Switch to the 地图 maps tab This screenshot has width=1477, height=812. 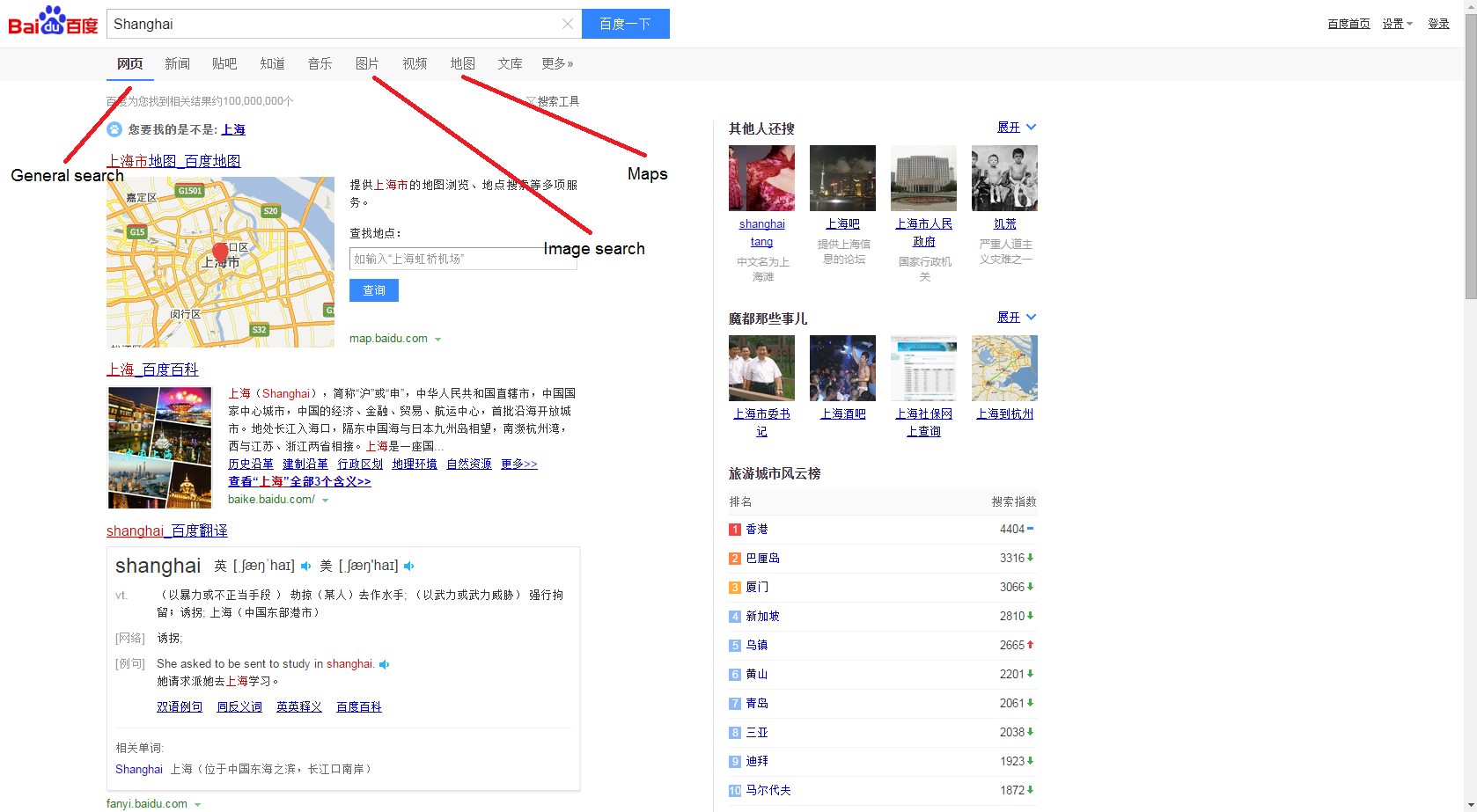[x=462, y=63]
